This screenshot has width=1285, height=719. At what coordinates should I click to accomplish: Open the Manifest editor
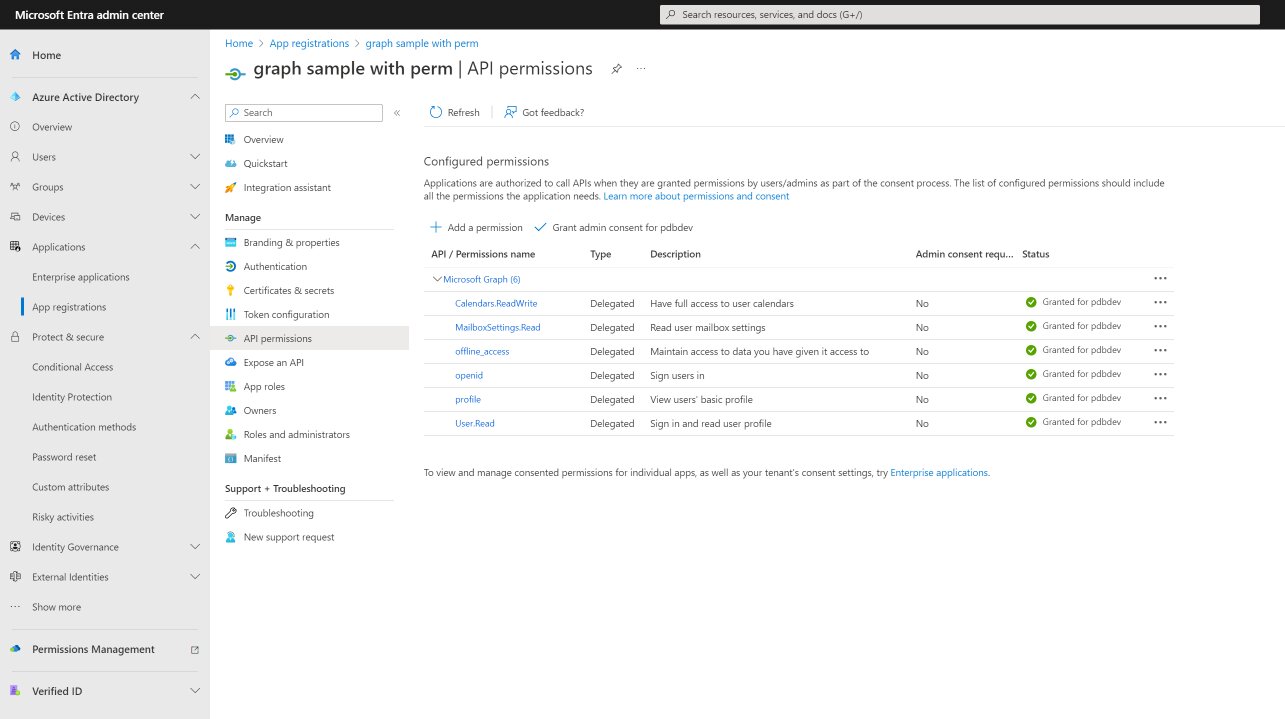coord(259,458)
